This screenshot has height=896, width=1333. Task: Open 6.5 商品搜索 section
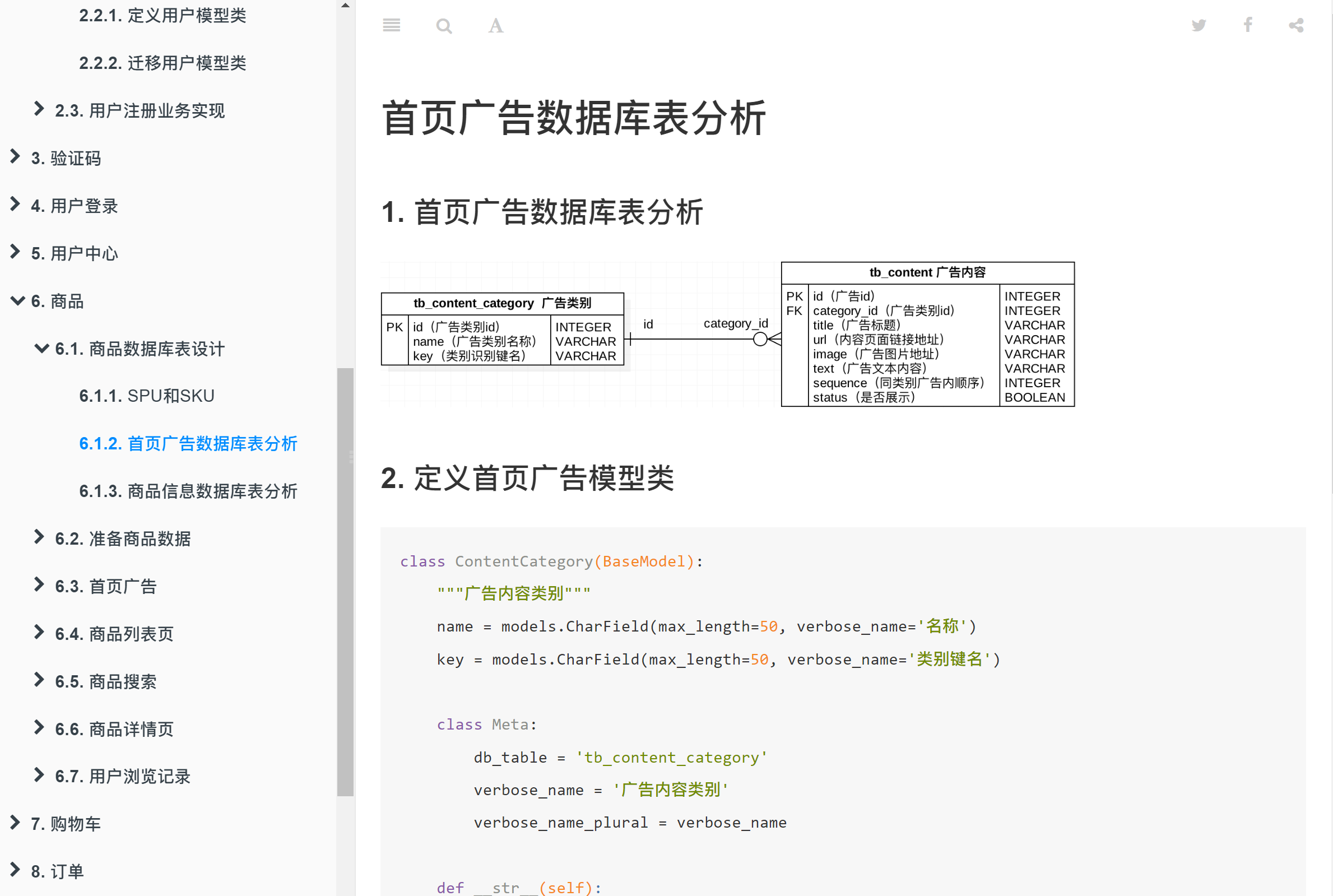point(106,682)
